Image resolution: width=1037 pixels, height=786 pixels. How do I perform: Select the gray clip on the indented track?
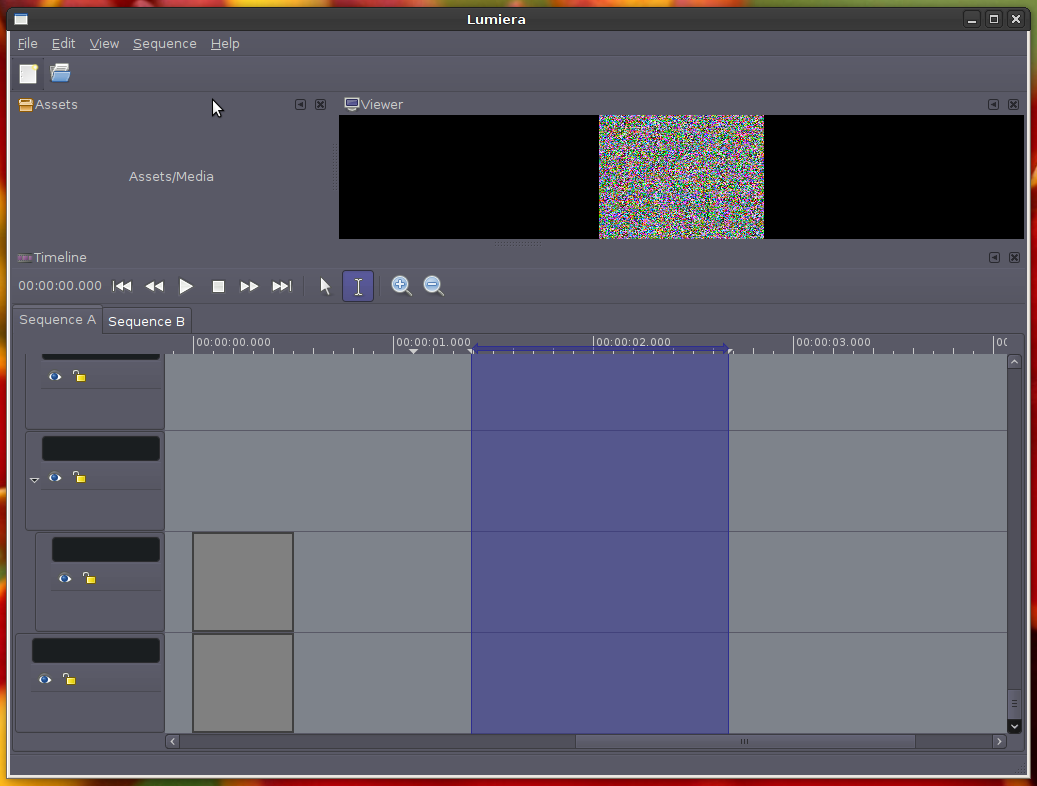[243, 582]
